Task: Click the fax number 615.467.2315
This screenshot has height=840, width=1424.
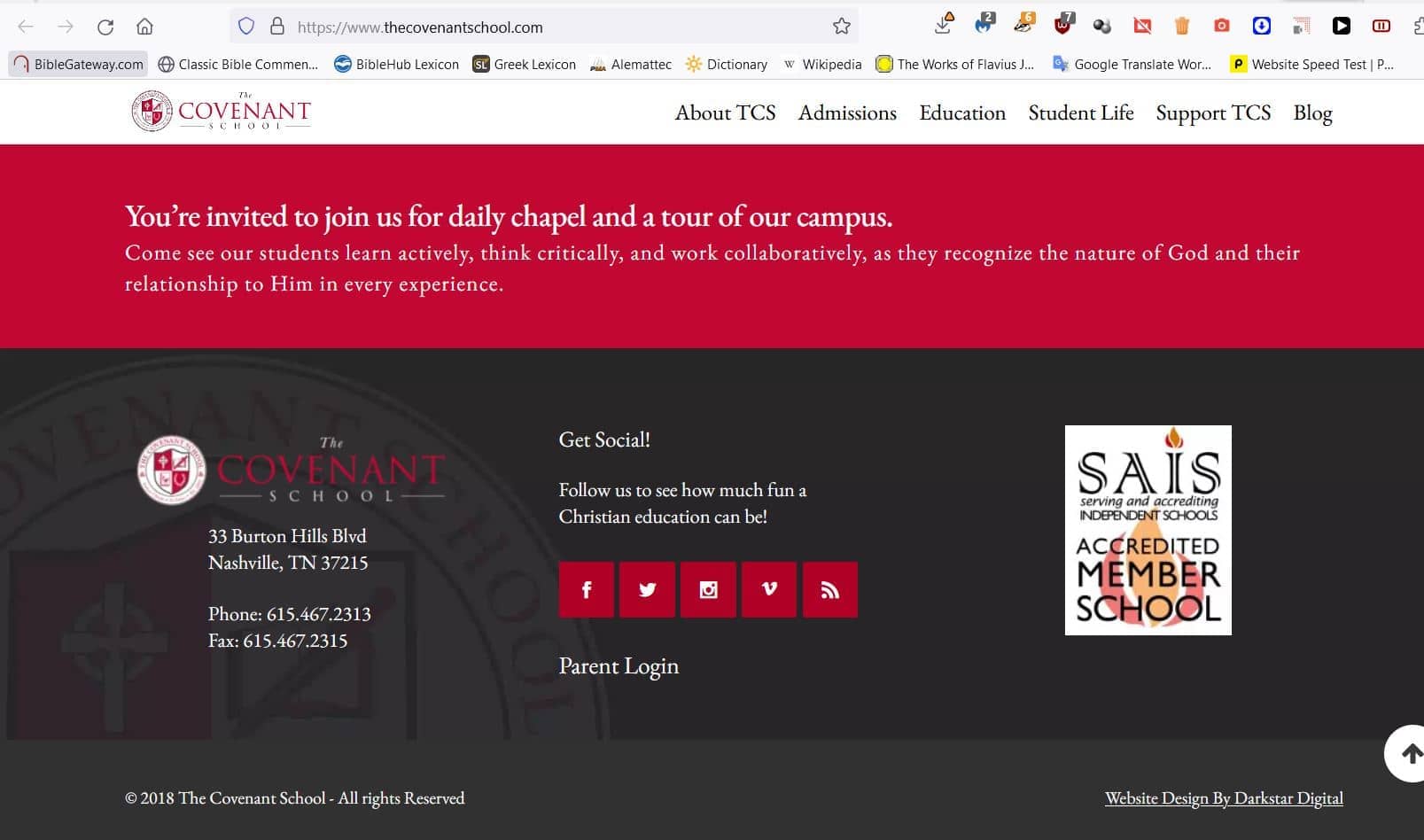Action: pyautogui.click(x=295, y=641)
